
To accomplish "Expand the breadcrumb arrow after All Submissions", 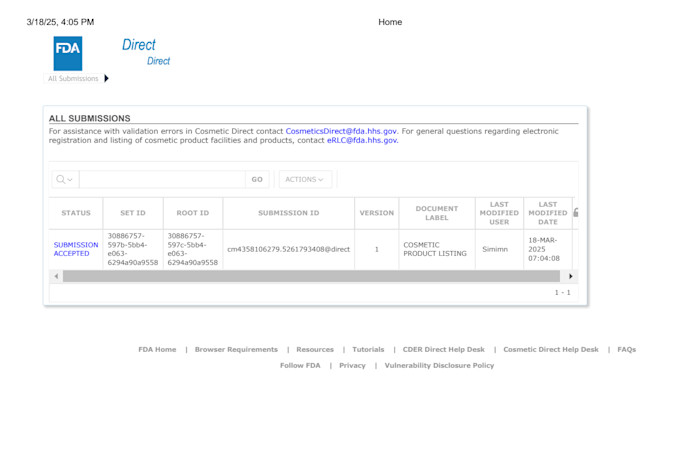I will click(x=107, y=79).
